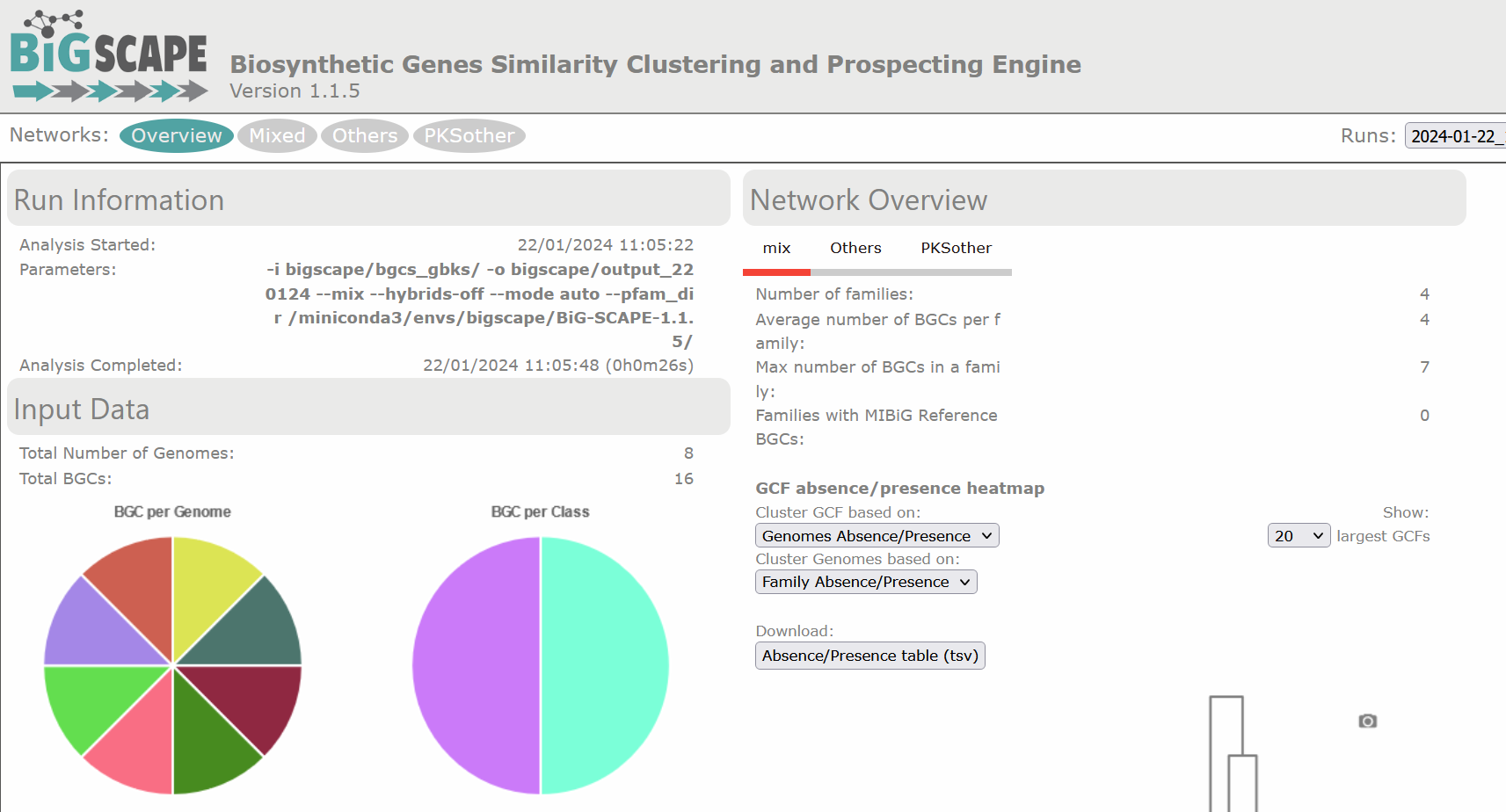Click the Family Absence/Presence selector
This screenshot has width=1506, height=812.
(x=865, y=581)
